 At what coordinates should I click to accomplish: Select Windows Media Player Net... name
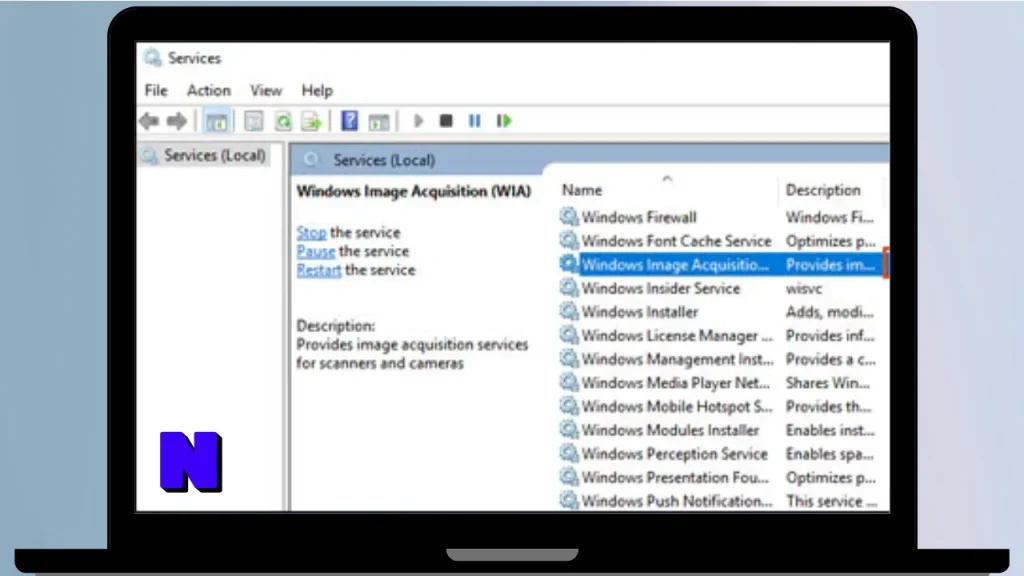click(676, 383)
